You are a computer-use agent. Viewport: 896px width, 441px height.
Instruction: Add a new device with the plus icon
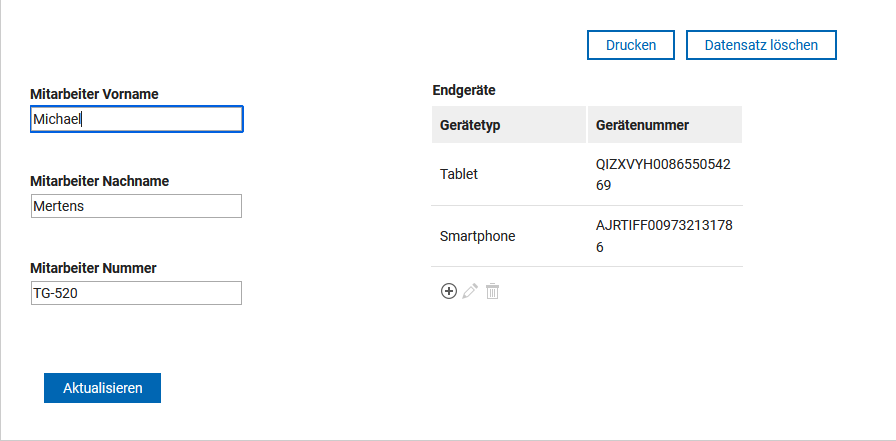pos(449,291)
